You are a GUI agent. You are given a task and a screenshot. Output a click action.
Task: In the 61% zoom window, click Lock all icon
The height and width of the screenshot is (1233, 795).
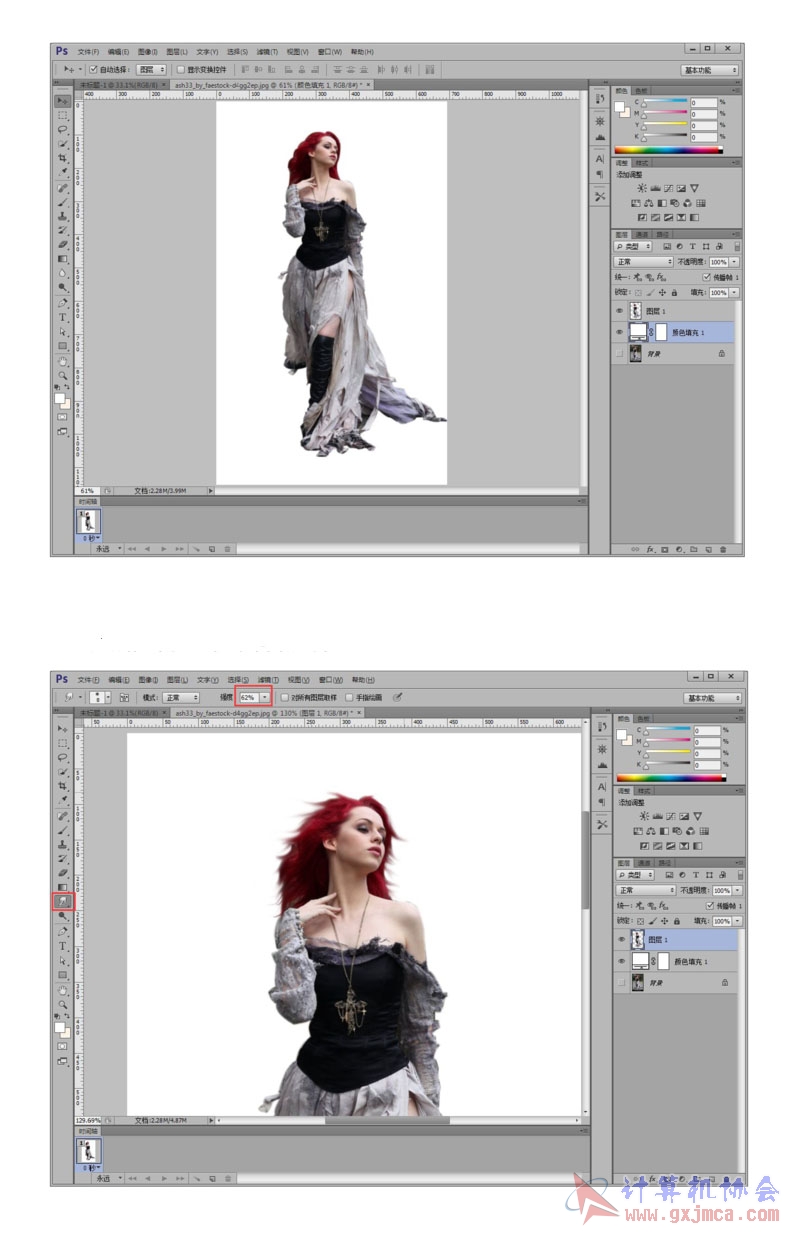(x=674, y=292)
